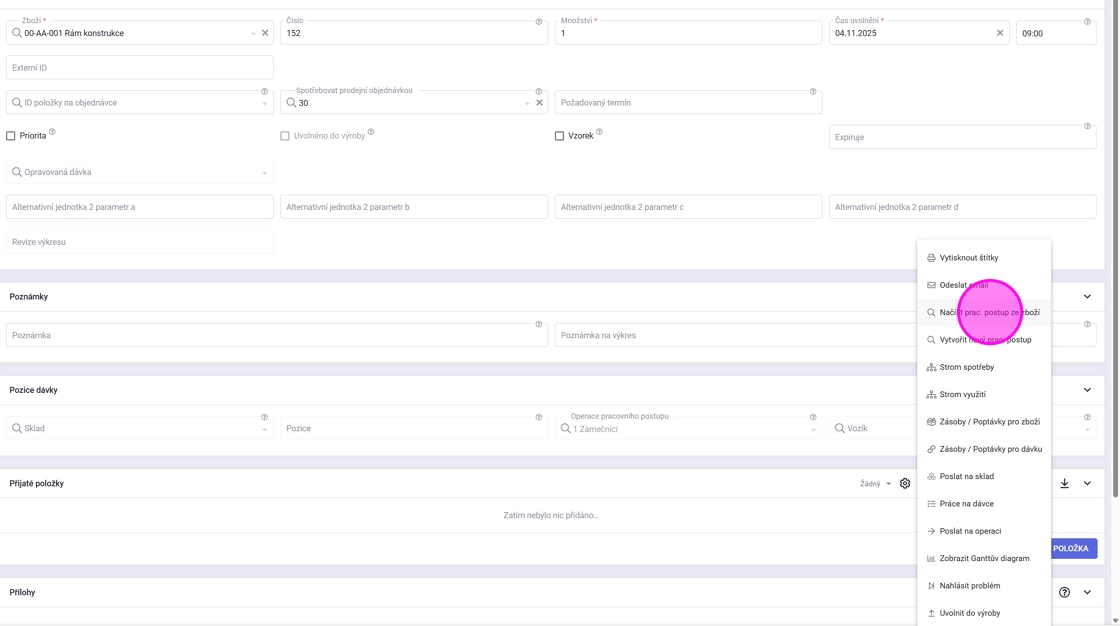Click the POLOŽKA button
Viewport: 1120px width, 626px height.
1073,549
